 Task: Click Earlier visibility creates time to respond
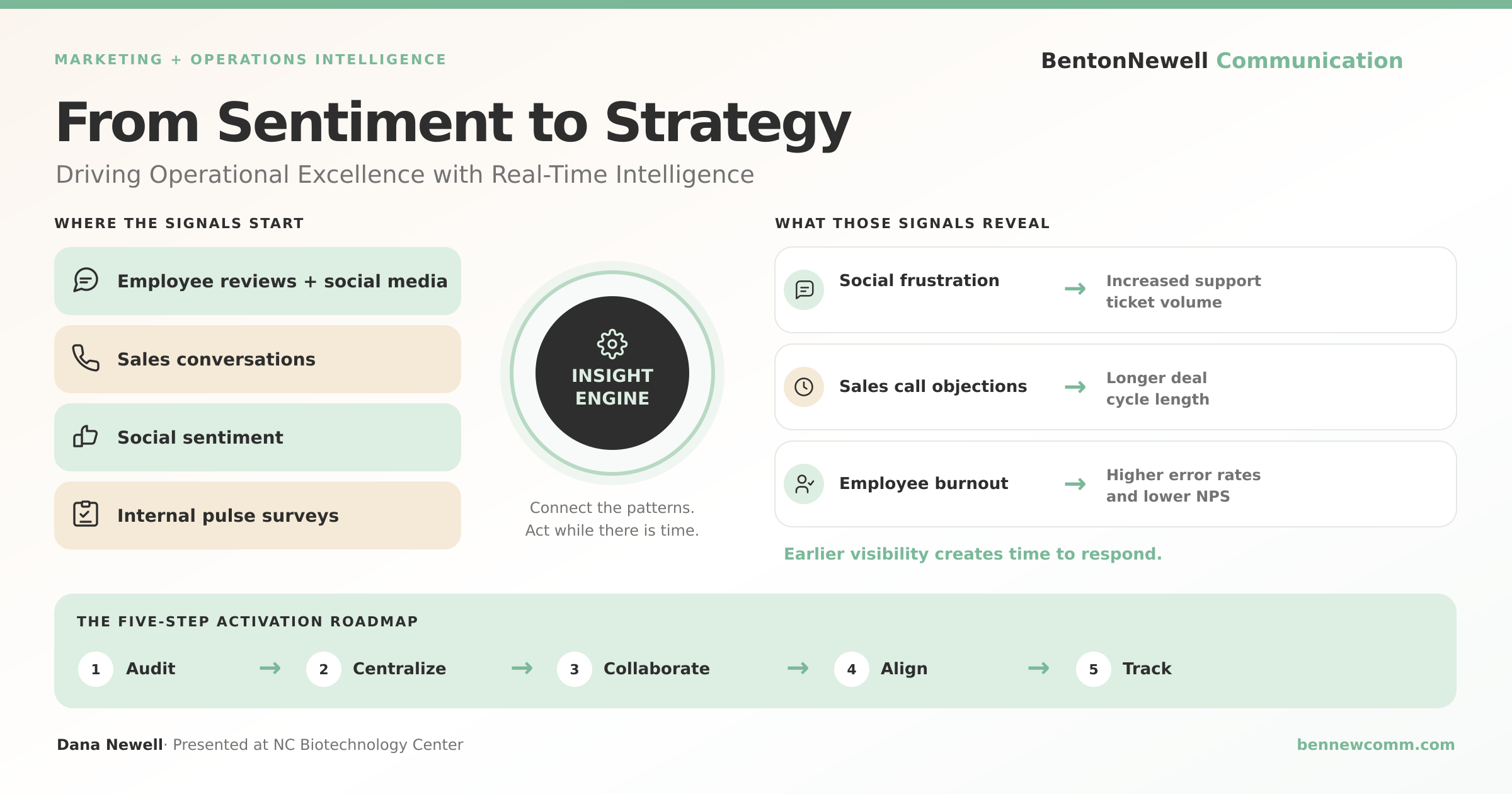point(973,554)
